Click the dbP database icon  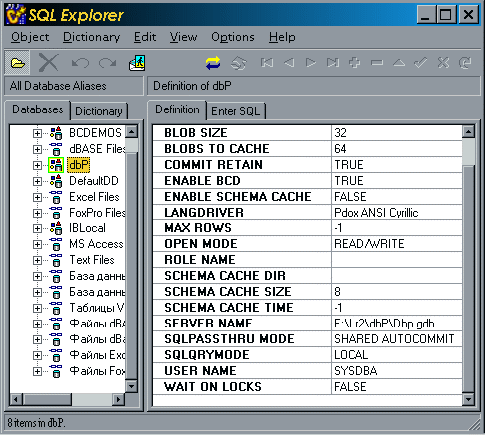point(56,165)
